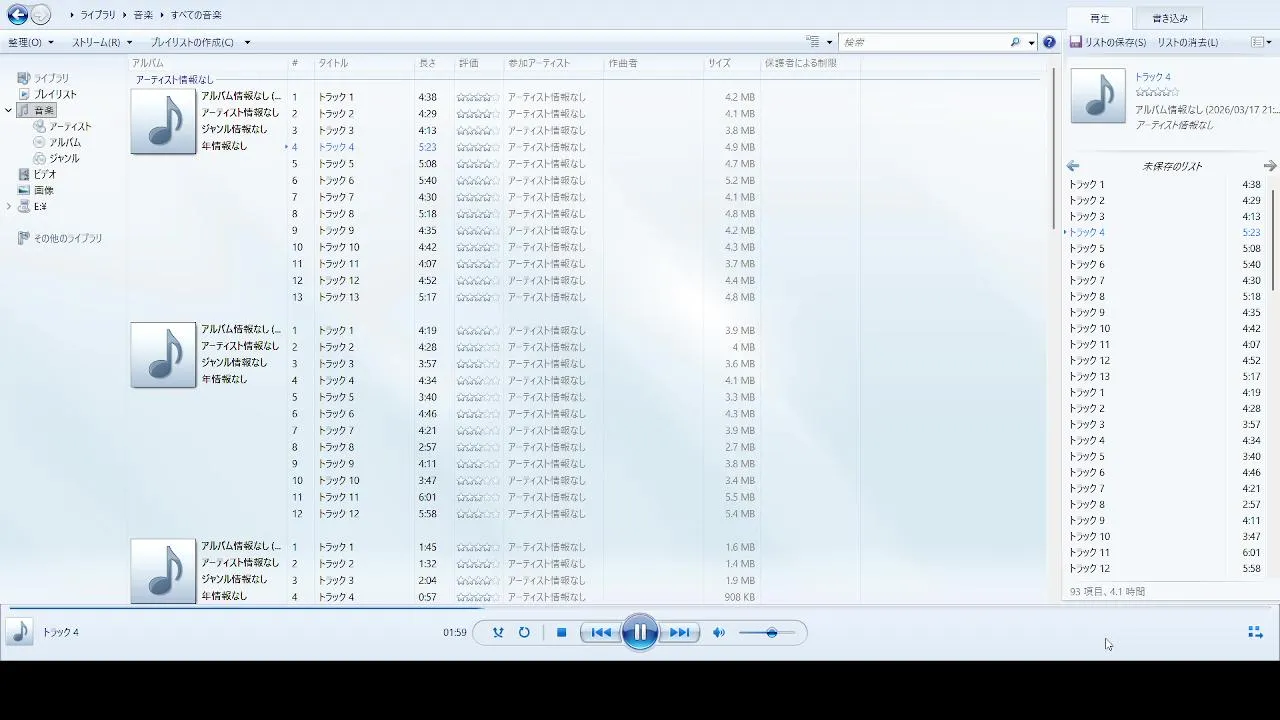
Task: Click album art in the Play pane
Action: point(1098,96)
